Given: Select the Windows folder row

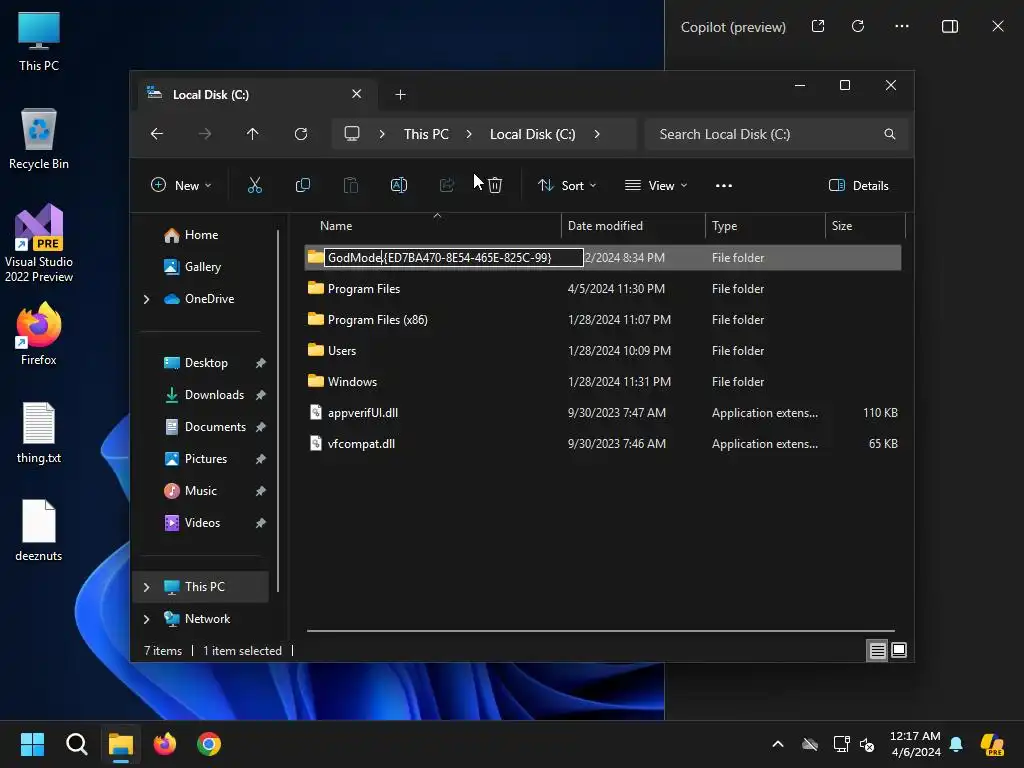Looking at the screenshot, I should 603,382.
